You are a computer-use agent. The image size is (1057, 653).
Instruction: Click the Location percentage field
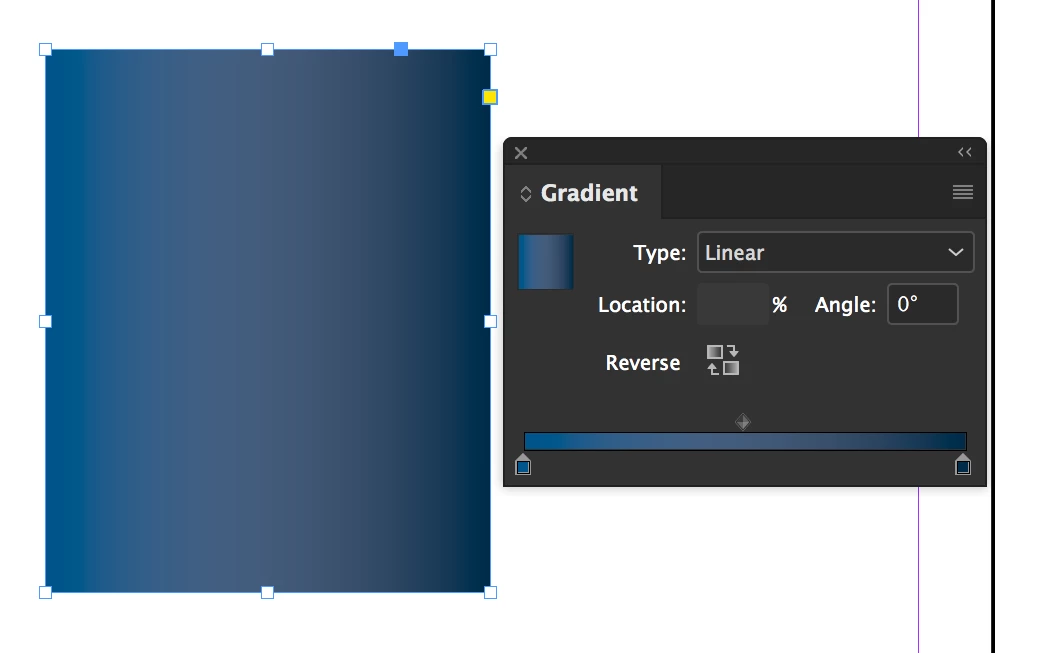733,305
